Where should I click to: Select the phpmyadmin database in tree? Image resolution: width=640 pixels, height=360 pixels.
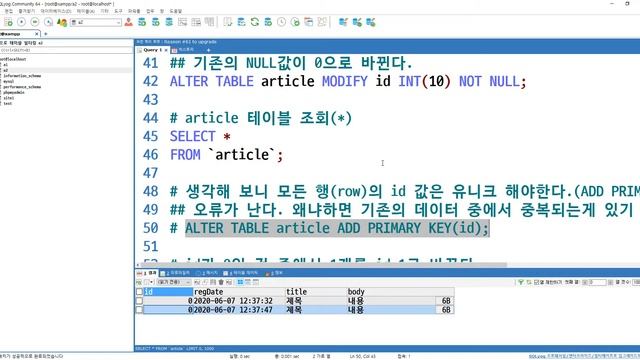14,92
